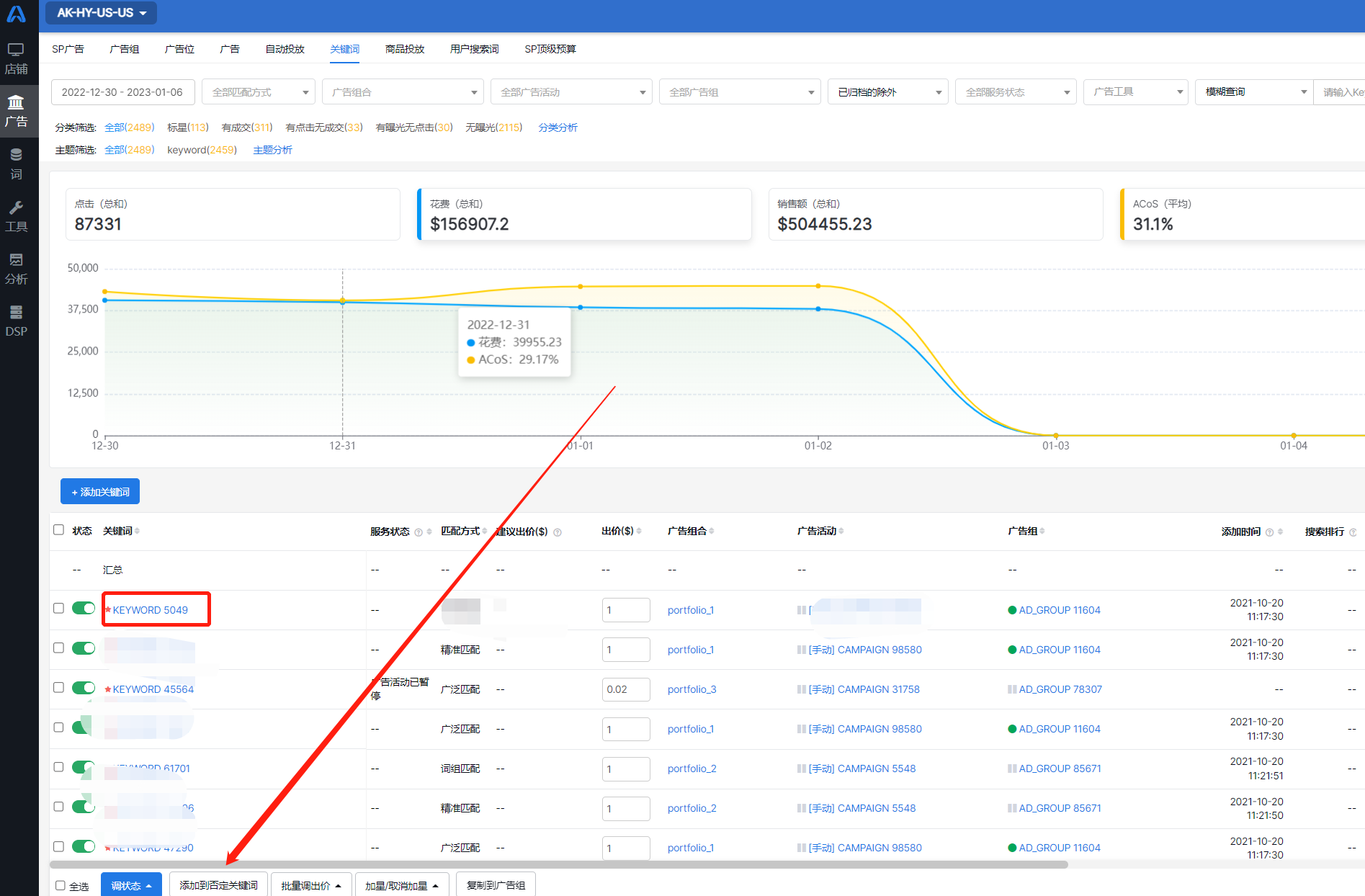Click help icon next to 搜索排行 header

click(x=1353, y=532)
